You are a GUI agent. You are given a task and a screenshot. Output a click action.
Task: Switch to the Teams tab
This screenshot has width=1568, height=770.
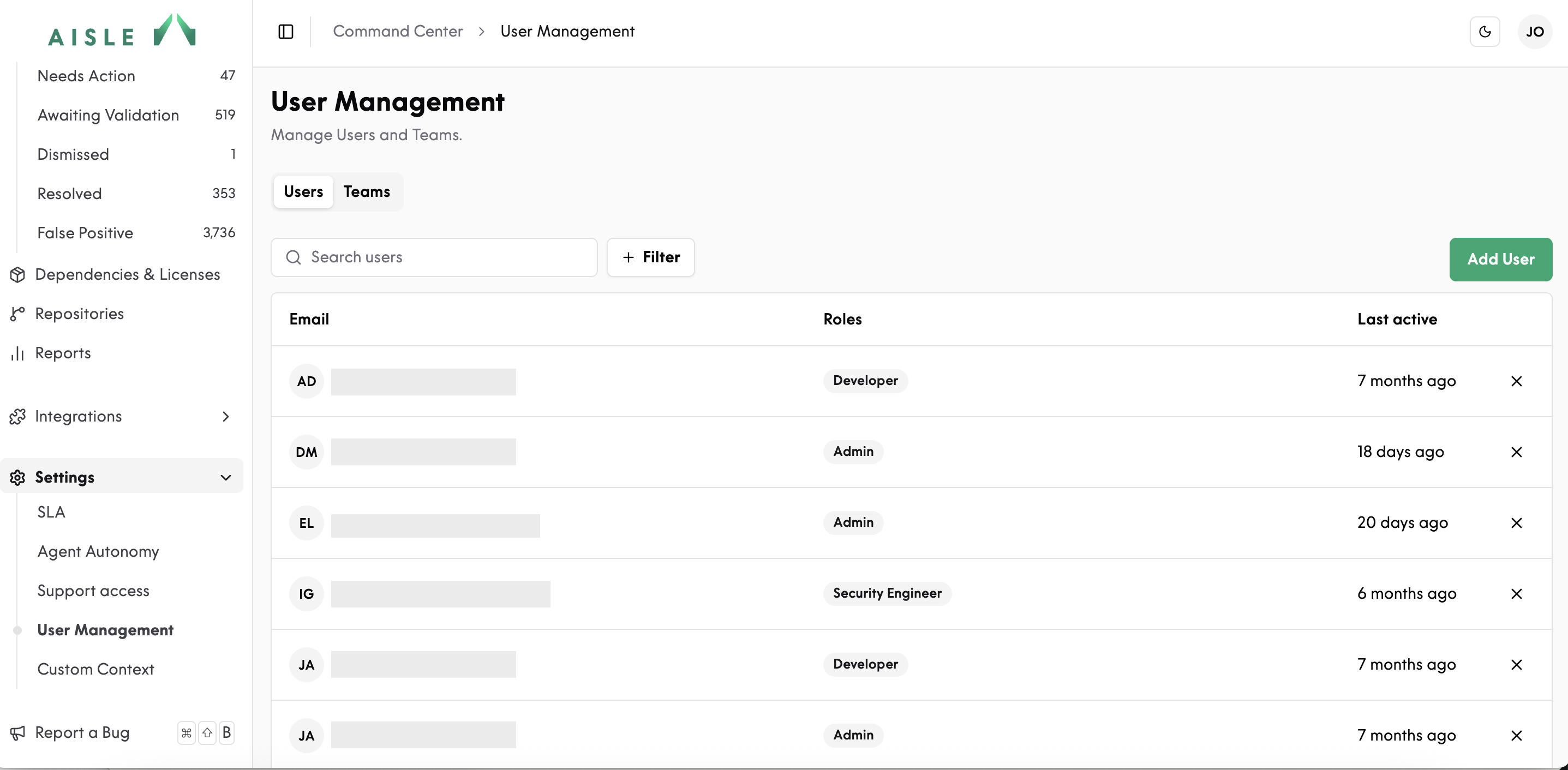click(367, 191)
